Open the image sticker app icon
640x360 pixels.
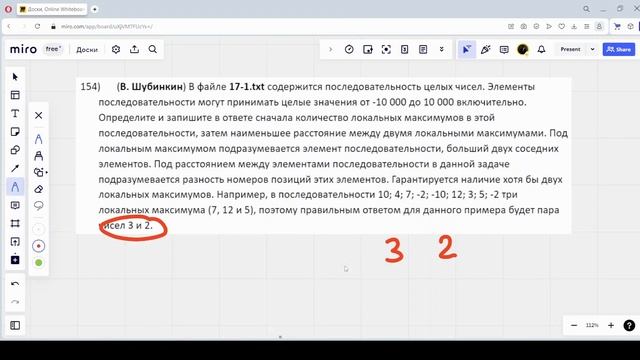(x=368, y=49)
